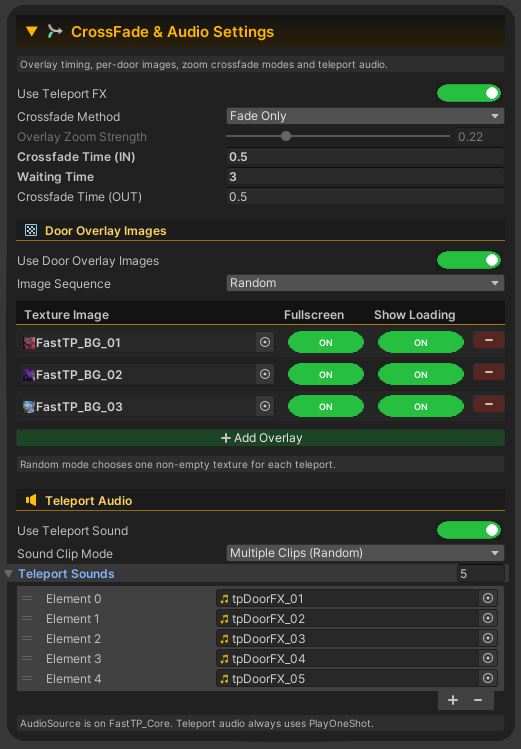
Task: Click the Add Overlay button
Action: tap(260, 438)
